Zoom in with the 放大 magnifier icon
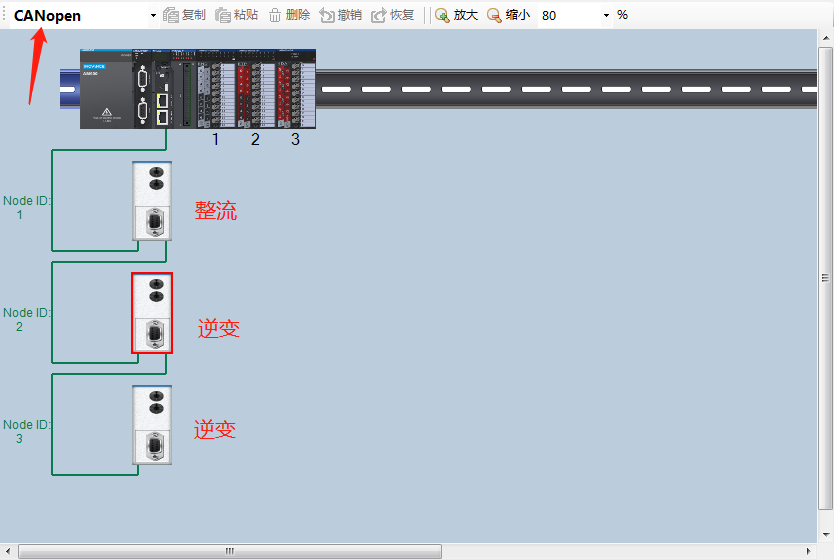 click(x=442, y=15)
